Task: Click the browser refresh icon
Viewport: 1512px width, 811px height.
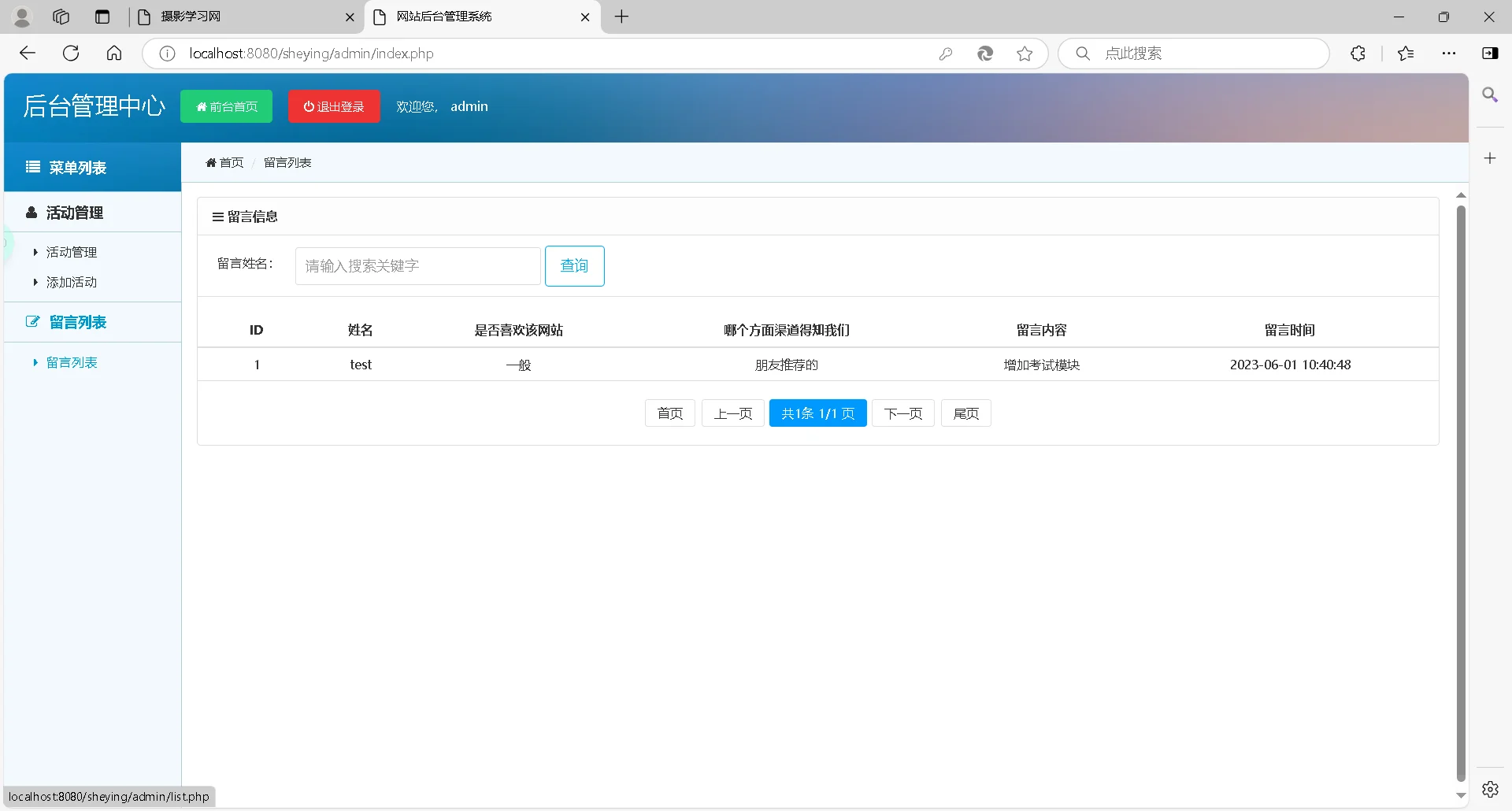Action: click(71, 53)
